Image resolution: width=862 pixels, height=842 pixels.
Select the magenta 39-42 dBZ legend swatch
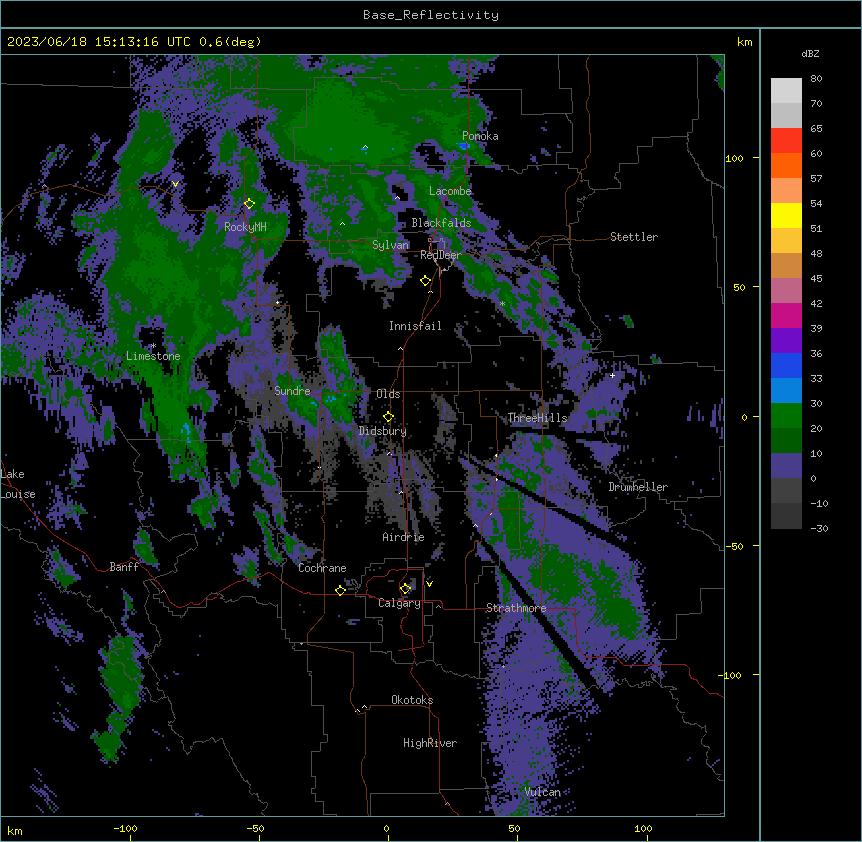(786, 315)
